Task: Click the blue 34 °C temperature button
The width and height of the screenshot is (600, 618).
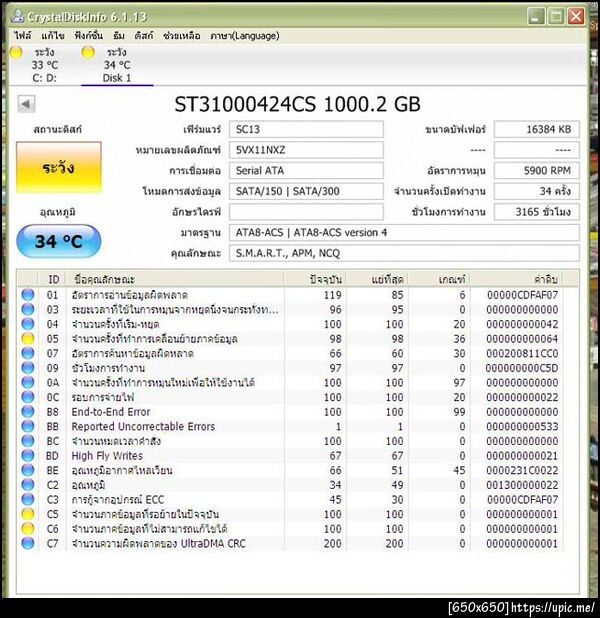Action: click(x=59, y=241)
